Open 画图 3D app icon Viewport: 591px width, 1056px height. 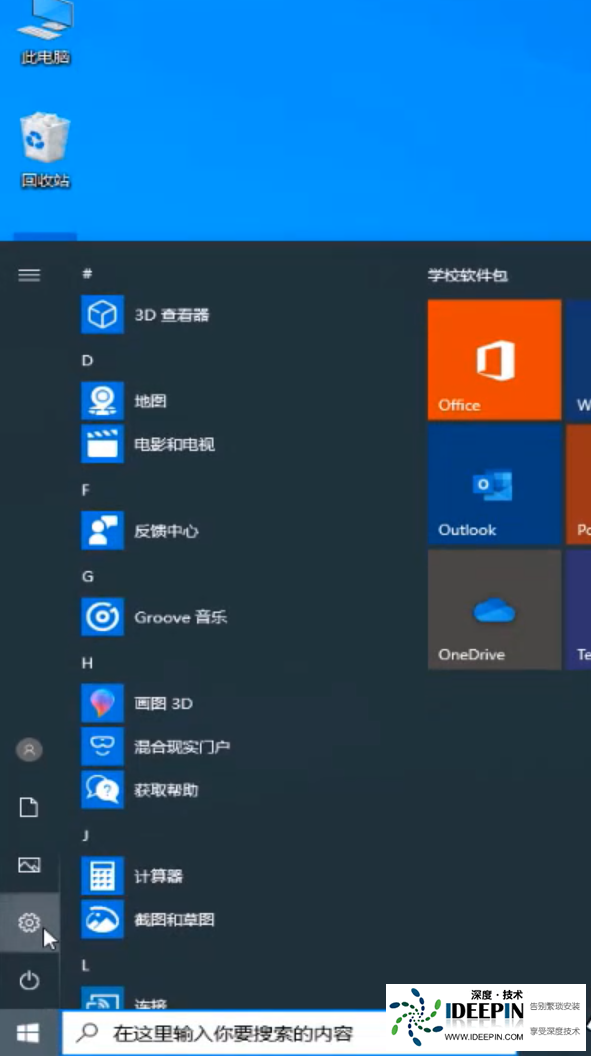point(102,703)
